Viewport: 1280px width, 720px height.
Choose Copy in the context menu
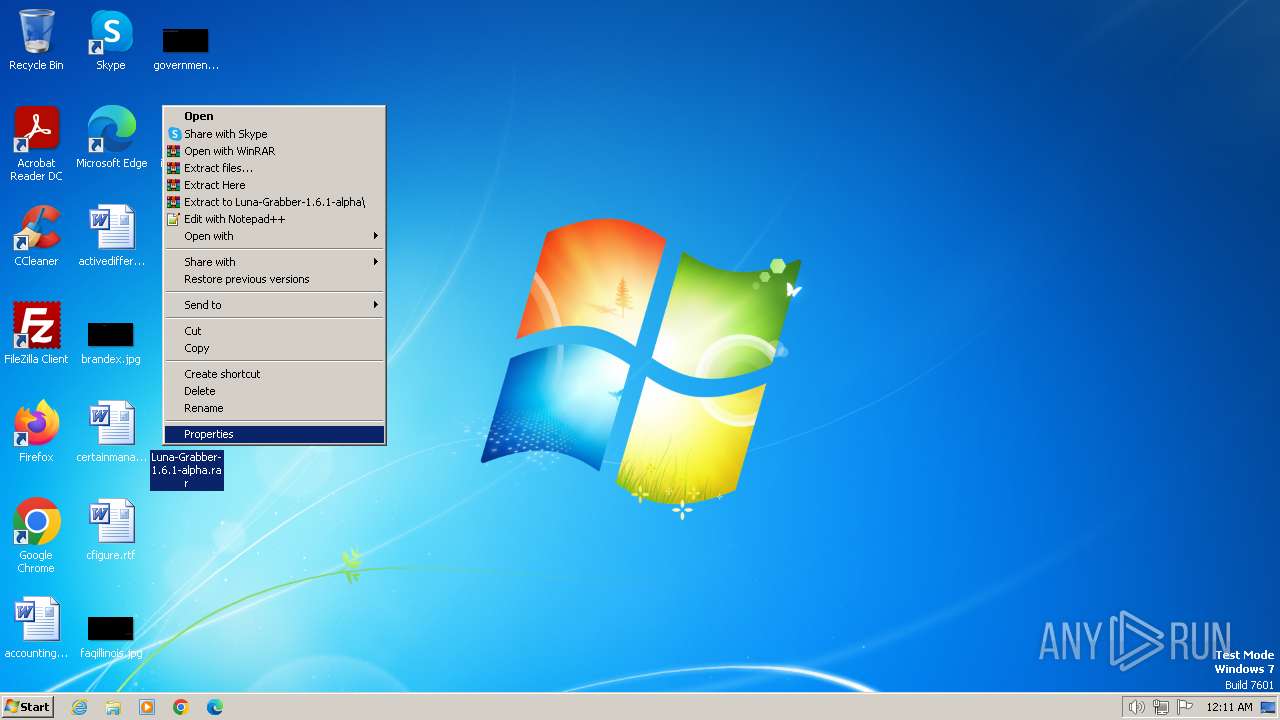pos(274,348)
